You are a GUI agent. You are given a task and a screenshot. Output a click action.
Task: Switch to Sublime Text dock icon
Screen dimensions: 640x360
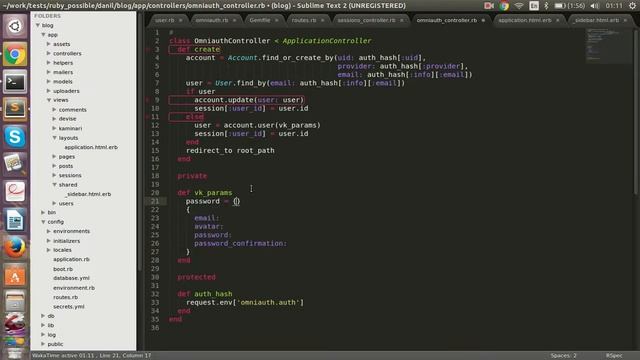(15, 109)
